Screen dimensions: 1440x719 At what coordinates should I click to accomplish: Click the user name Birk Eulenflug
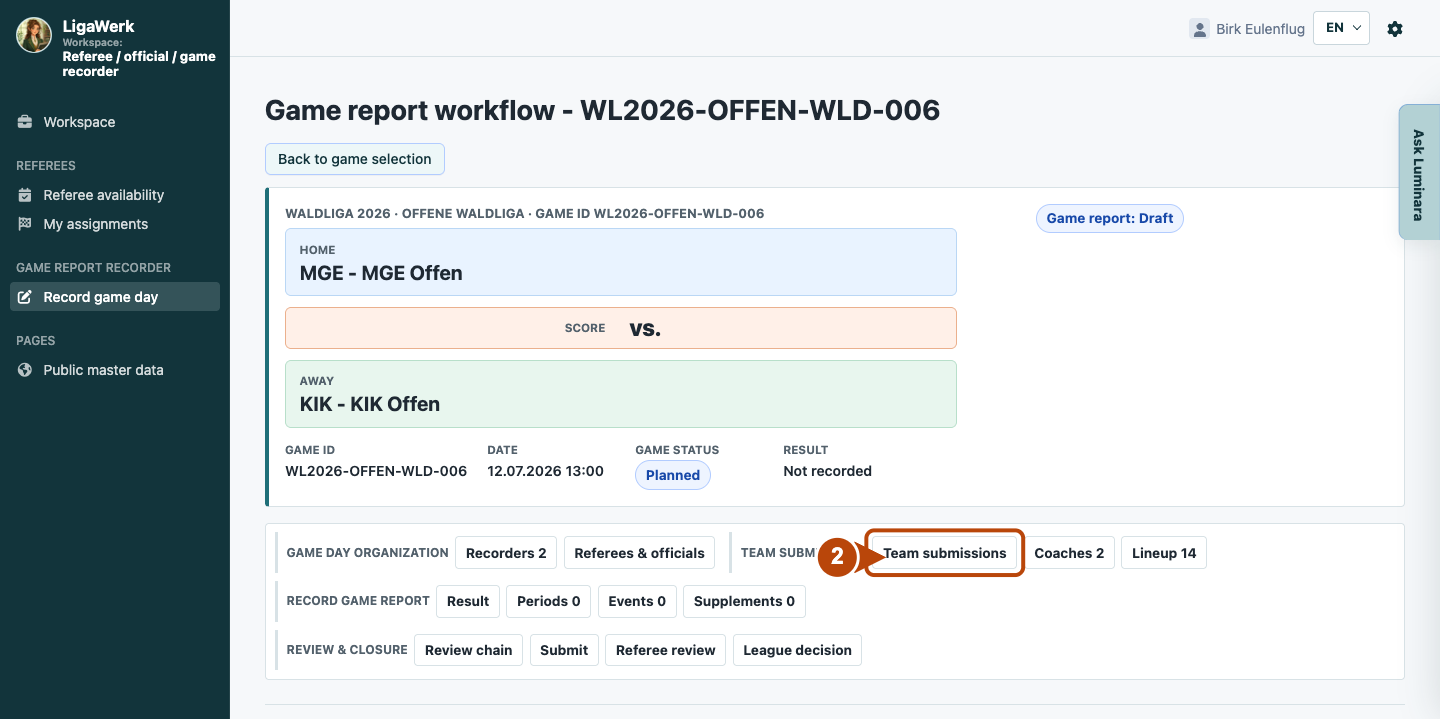[1260, 29]
